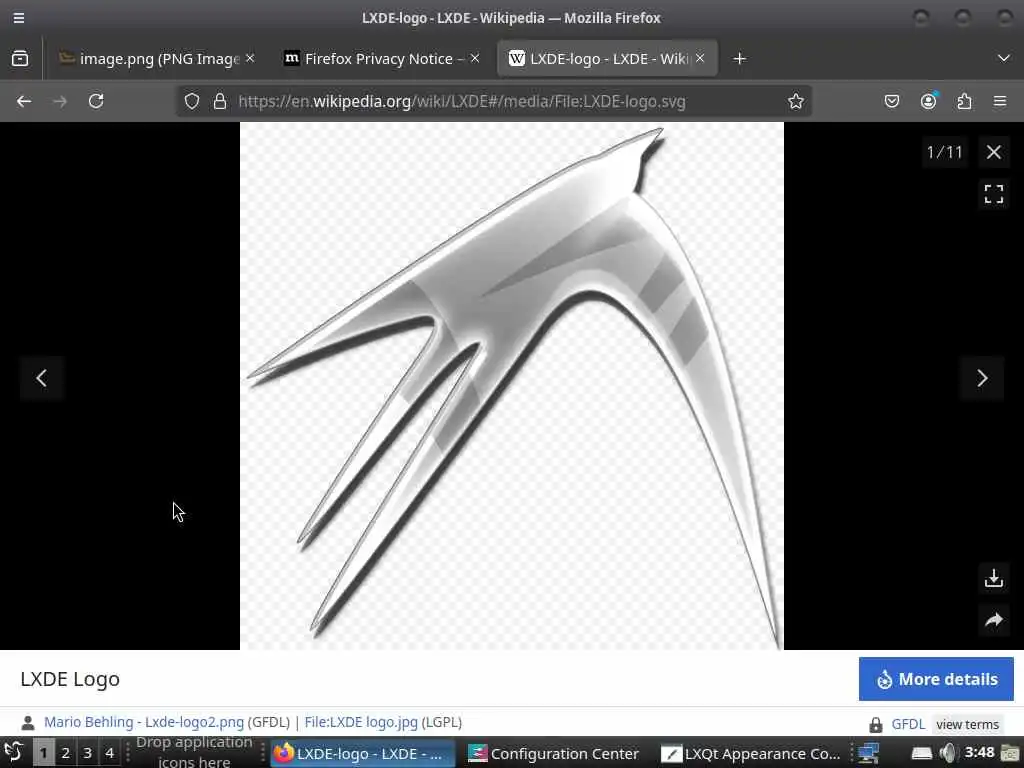Click the 3:48 clock
The width and height of the screenshot is (1024, 768).
click(x=979, y=752)
